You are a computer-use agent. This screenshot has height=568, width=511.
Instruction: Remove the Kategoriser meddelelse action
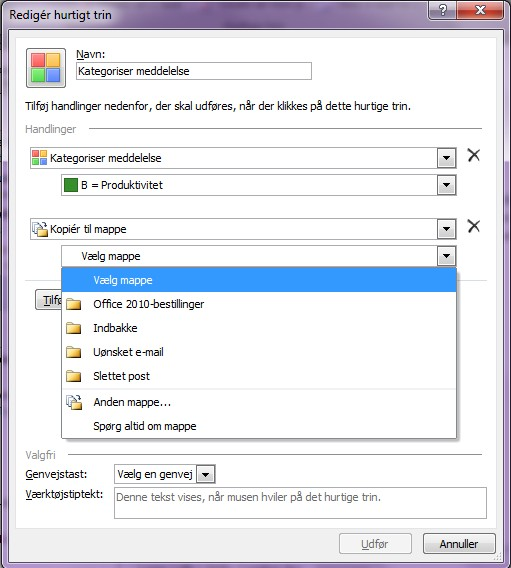coord(474,155)
